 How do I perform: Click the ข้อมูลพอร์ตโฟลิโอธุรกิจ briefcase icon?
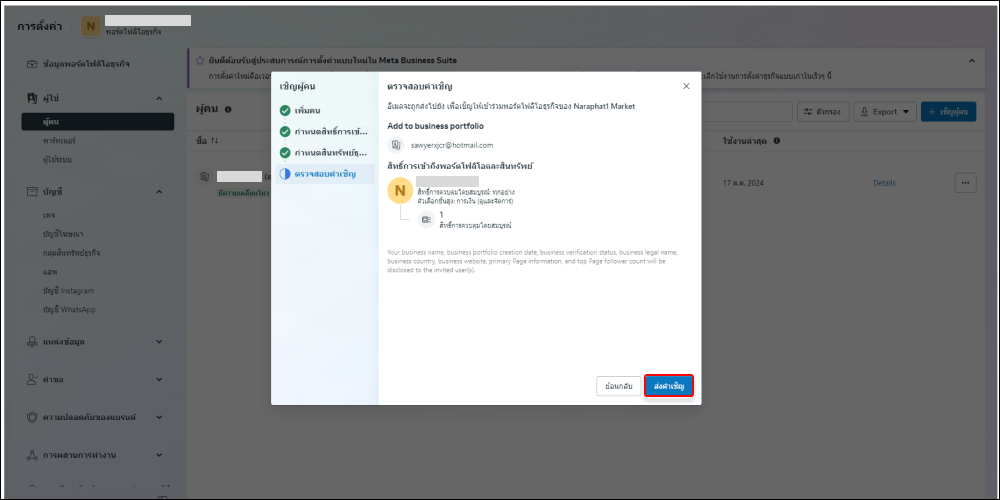click(x=31, y=64)
